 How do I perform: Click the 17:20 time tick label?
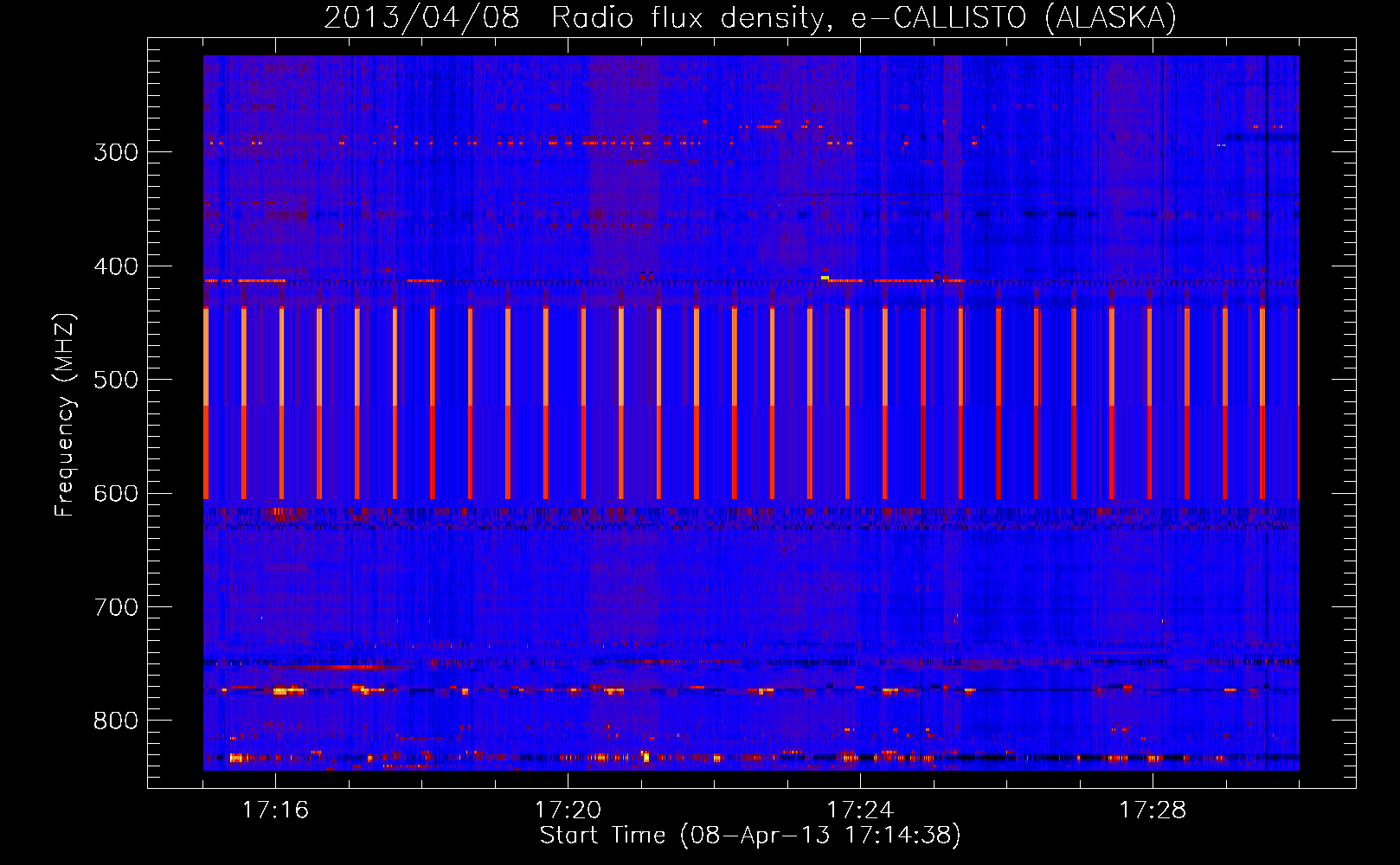pos(568,810)
